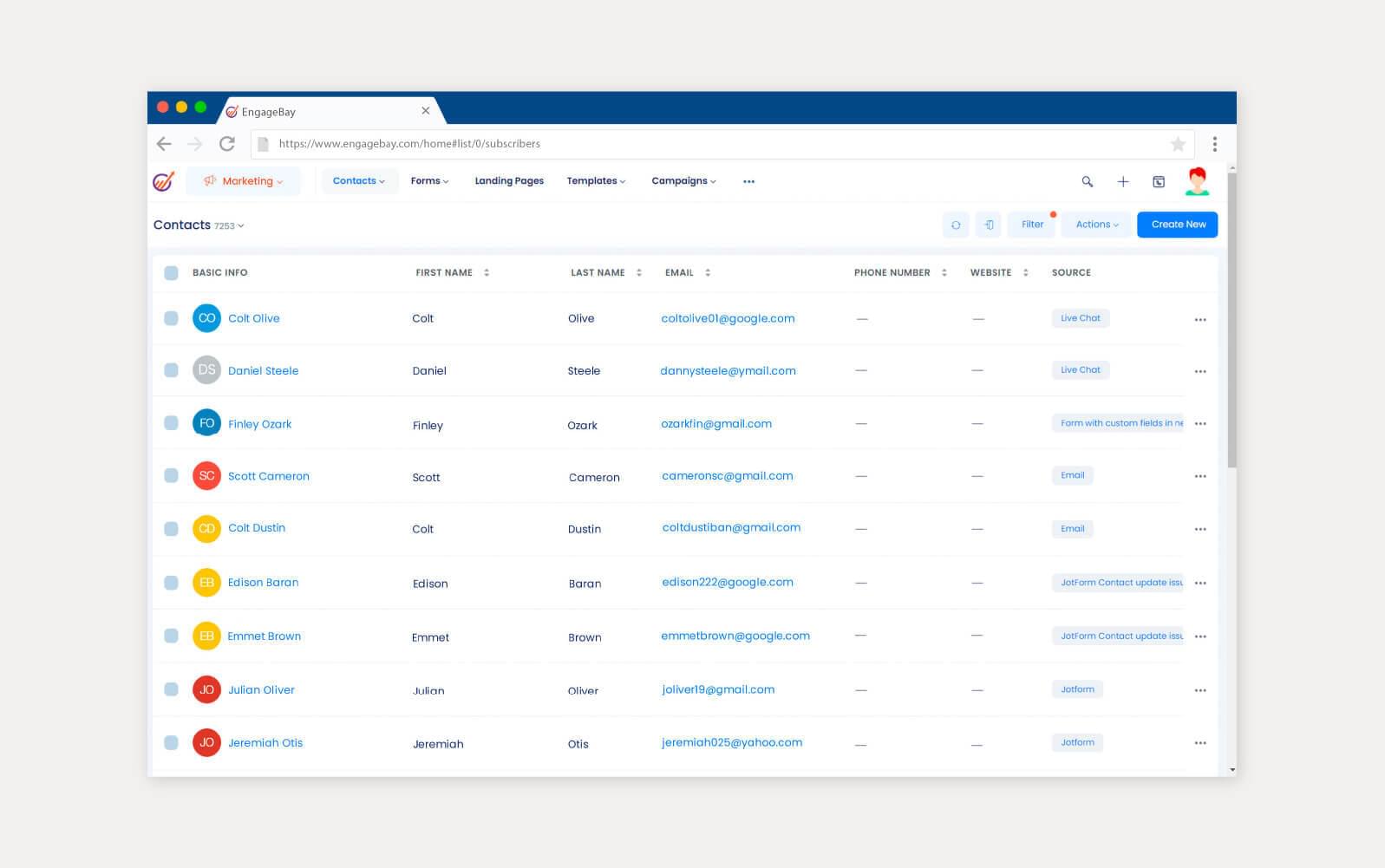This screenshot has height=868, width=1385.
Task: Select the Daniel Steele row checkbox
Action: [x=171, y=370]
